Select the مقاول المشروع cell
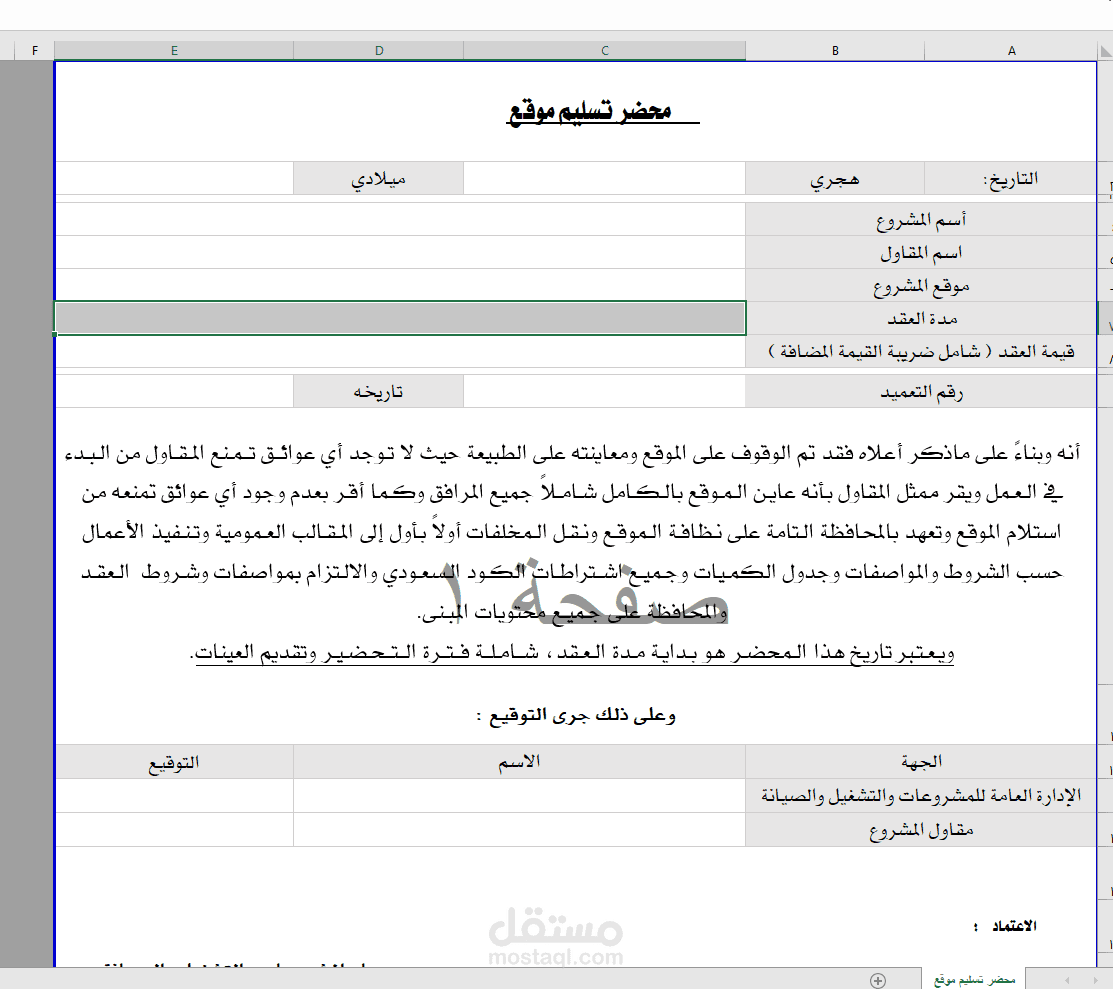 921,829
